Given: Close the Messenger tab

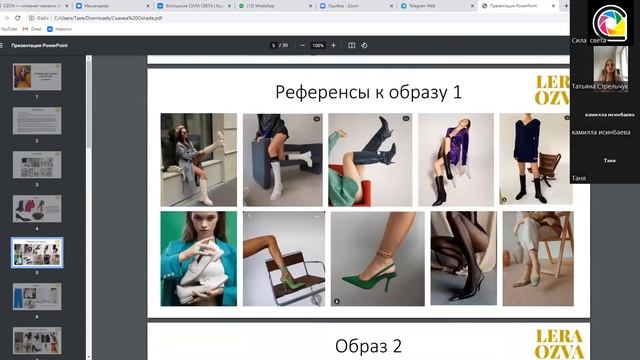Looking at the screenshot, I should coord(148,6).
